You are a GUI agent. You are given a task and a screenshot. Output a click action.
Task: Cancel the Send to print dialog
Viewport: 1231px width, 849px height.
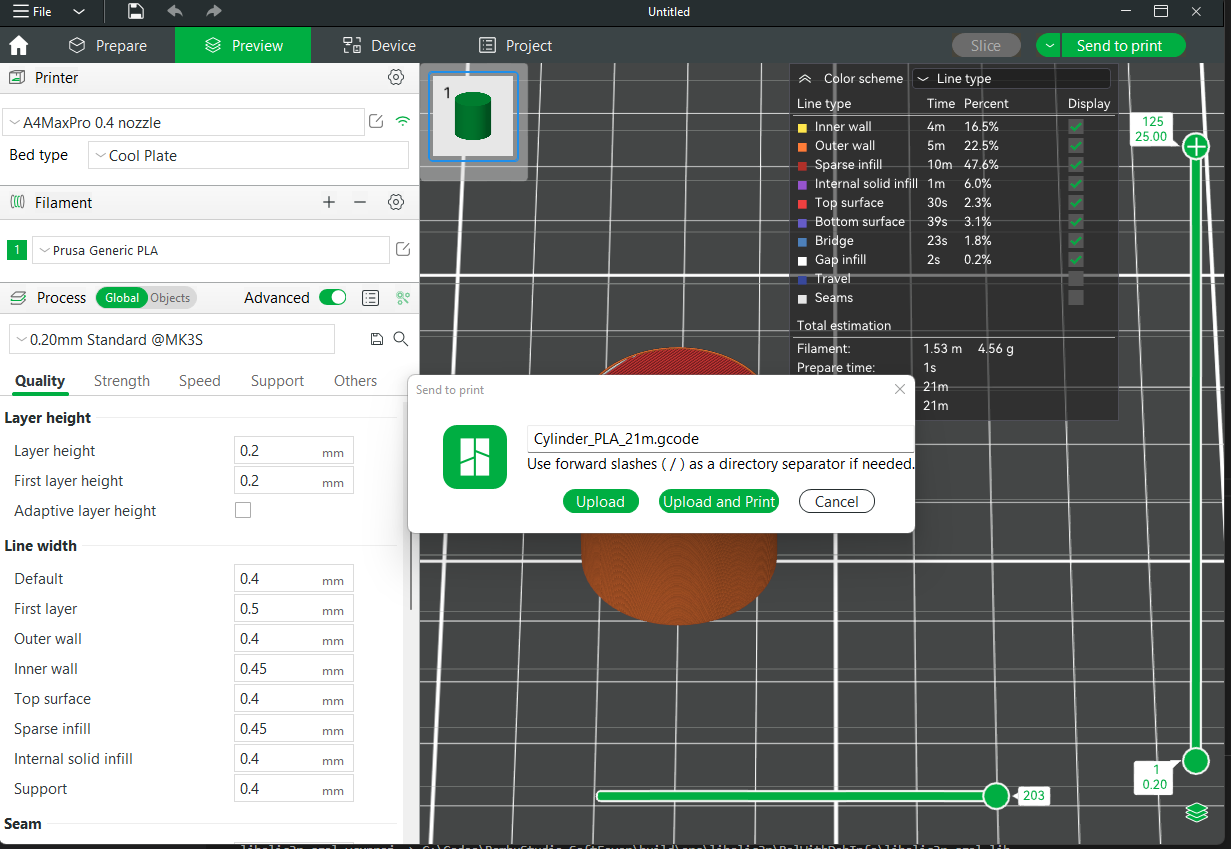[x=836, y=502]
